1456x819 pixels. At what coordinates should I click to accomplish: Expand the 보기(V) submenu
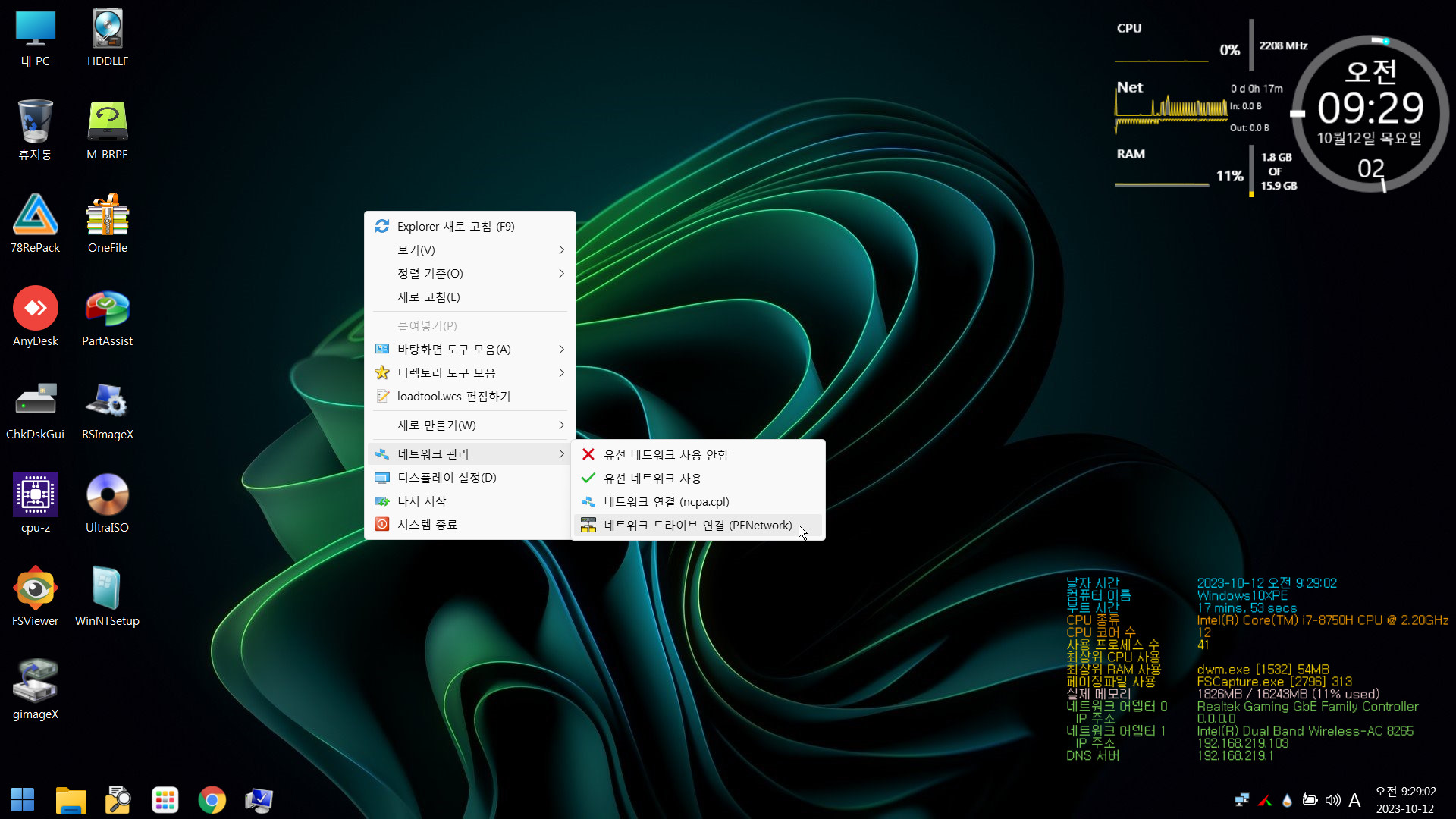point(470,250)
